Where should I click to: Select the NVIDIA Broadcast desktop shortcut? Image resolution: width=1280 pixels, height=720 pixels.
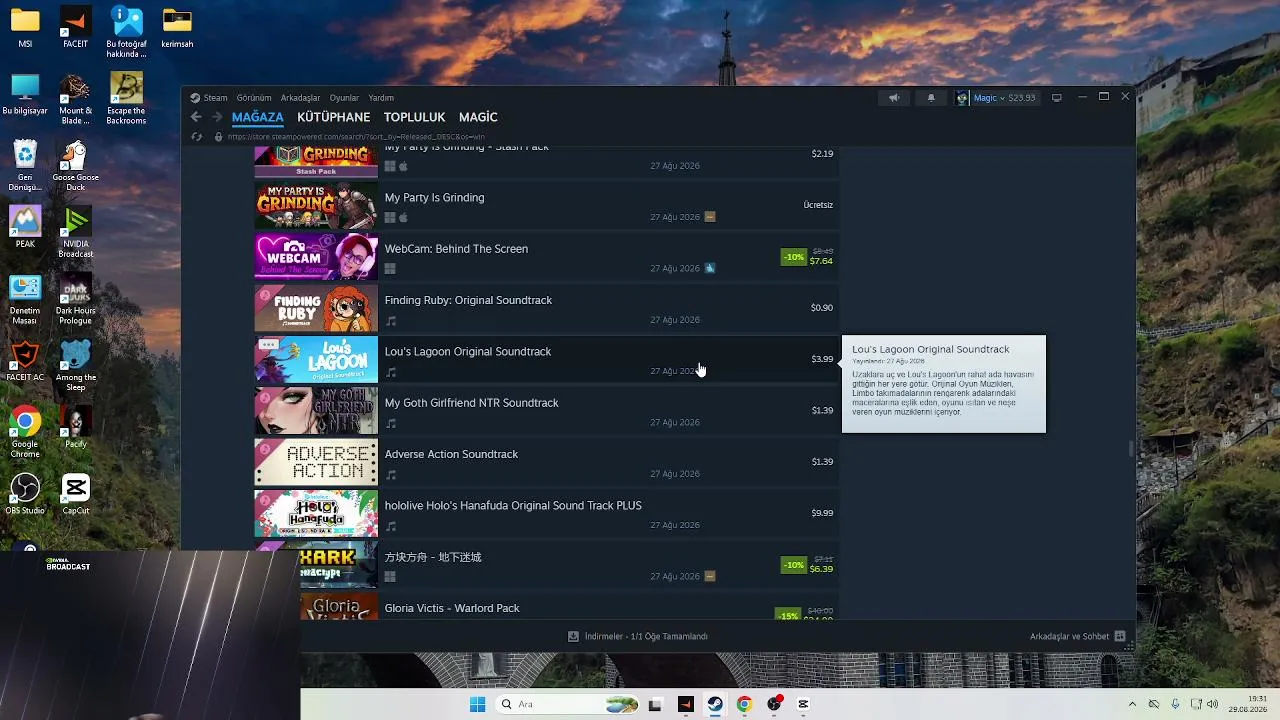tap(76, 233)
